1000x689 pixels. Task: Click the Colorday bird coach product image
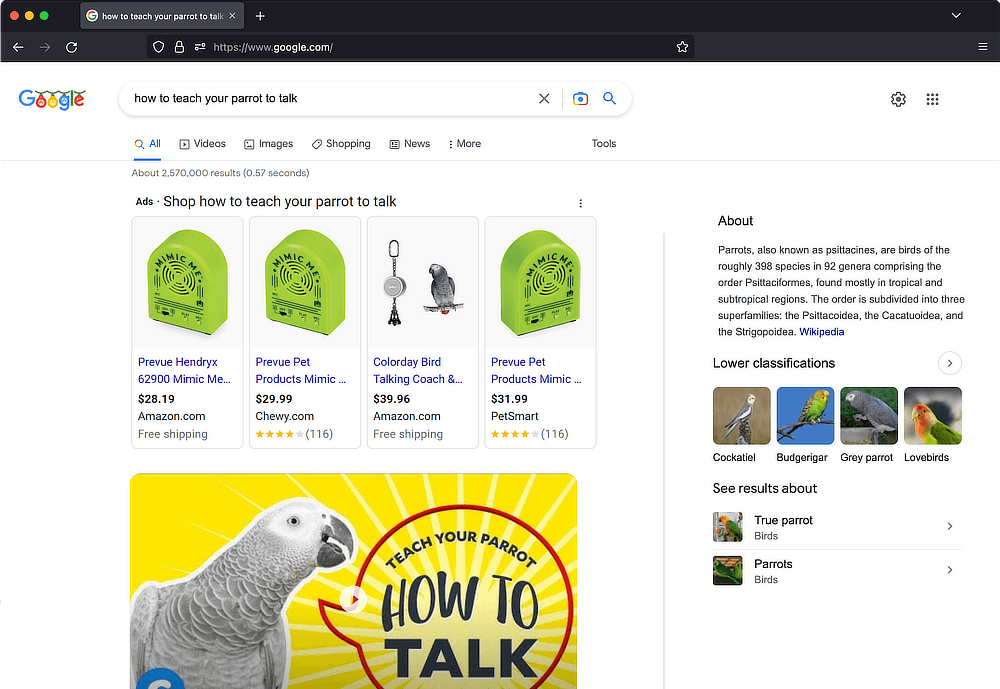click(423, 283)
